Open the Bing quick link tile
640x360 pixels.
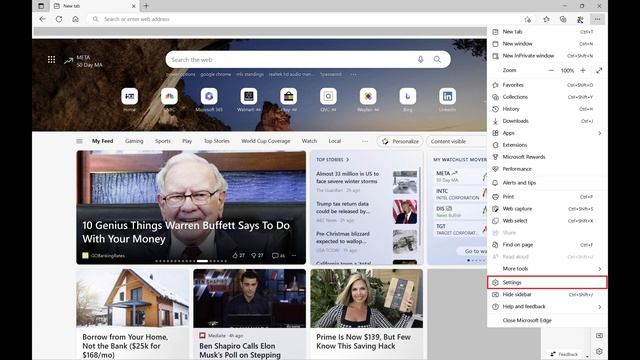408,100
